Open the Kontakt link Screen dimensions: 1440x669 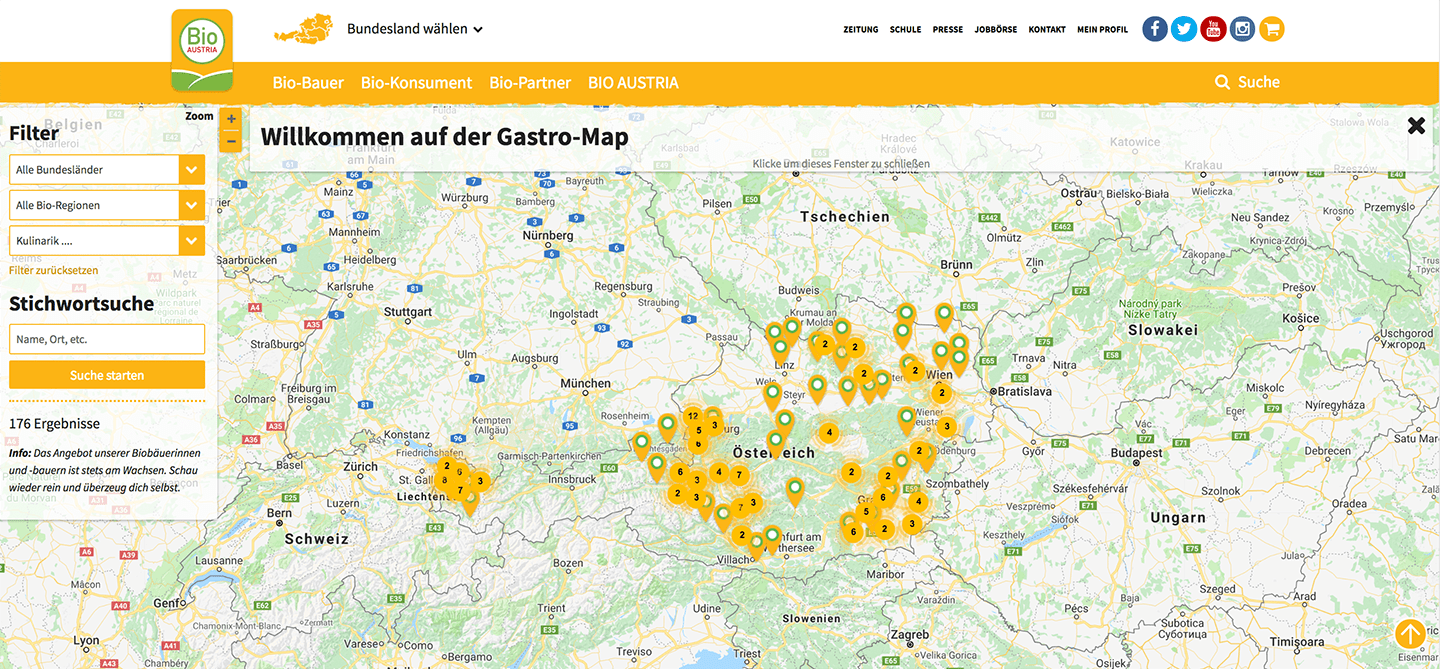1047,30
